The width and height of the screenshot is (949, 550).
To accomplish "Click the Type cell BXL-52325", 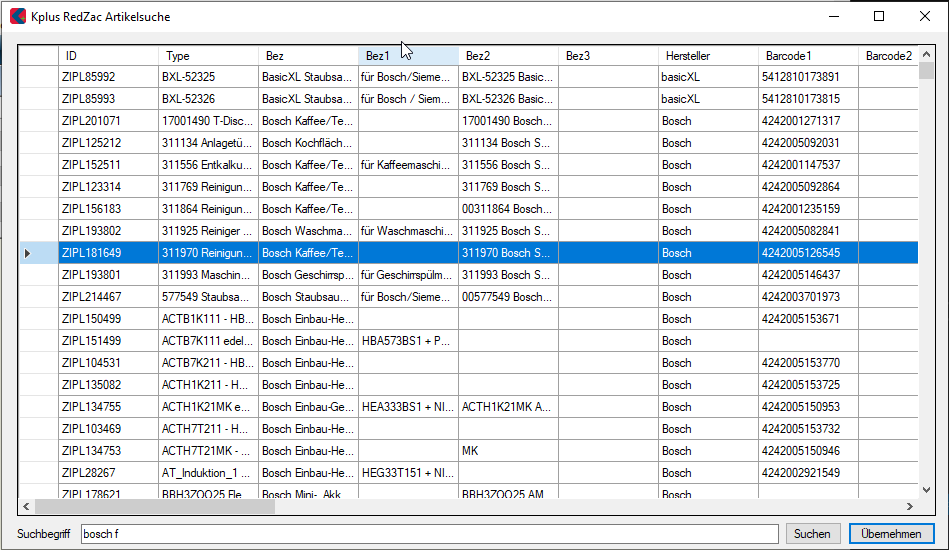I will pos(208,77).
